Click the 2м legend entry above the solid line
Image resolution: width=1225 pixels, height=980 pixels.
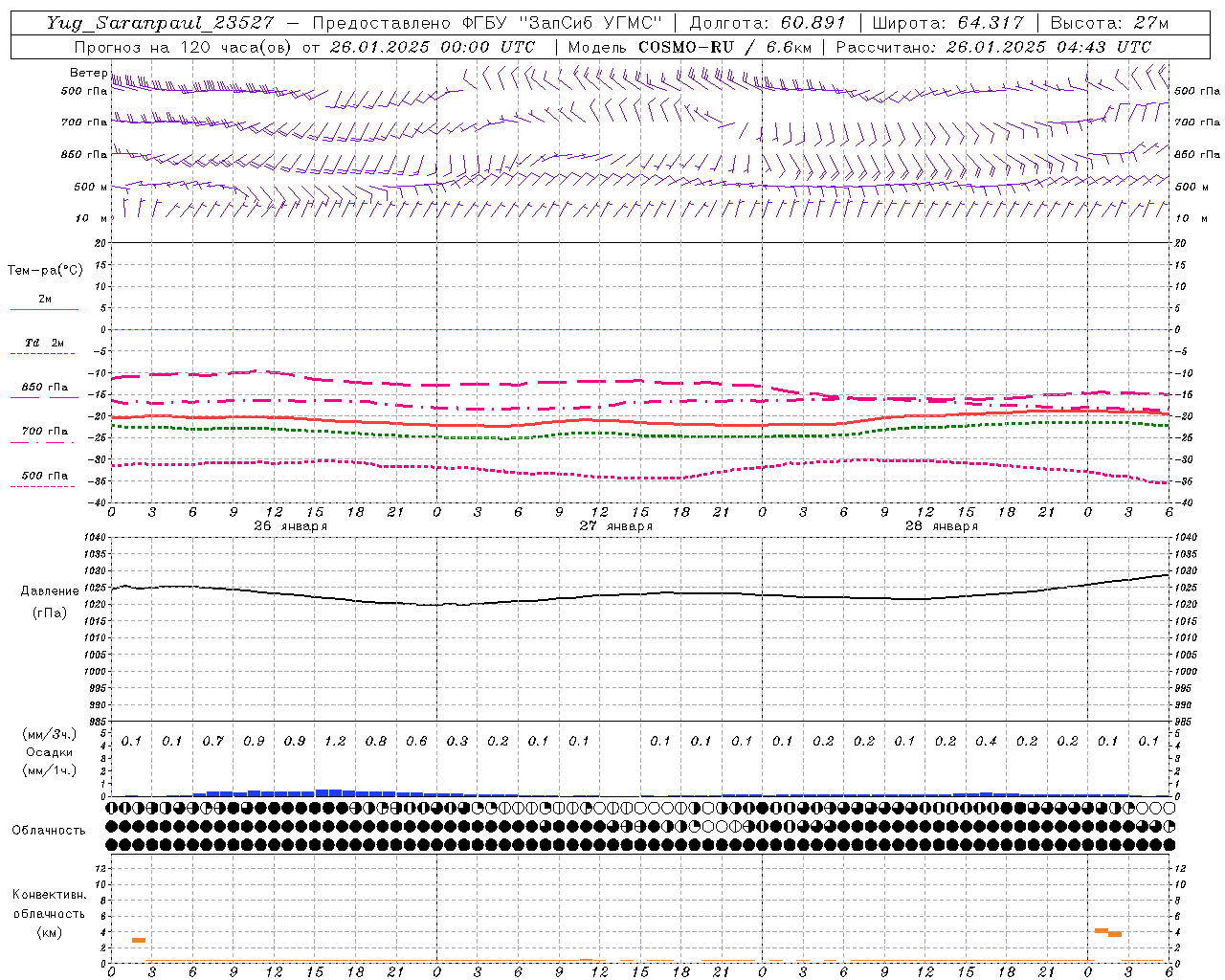point(44,300)
